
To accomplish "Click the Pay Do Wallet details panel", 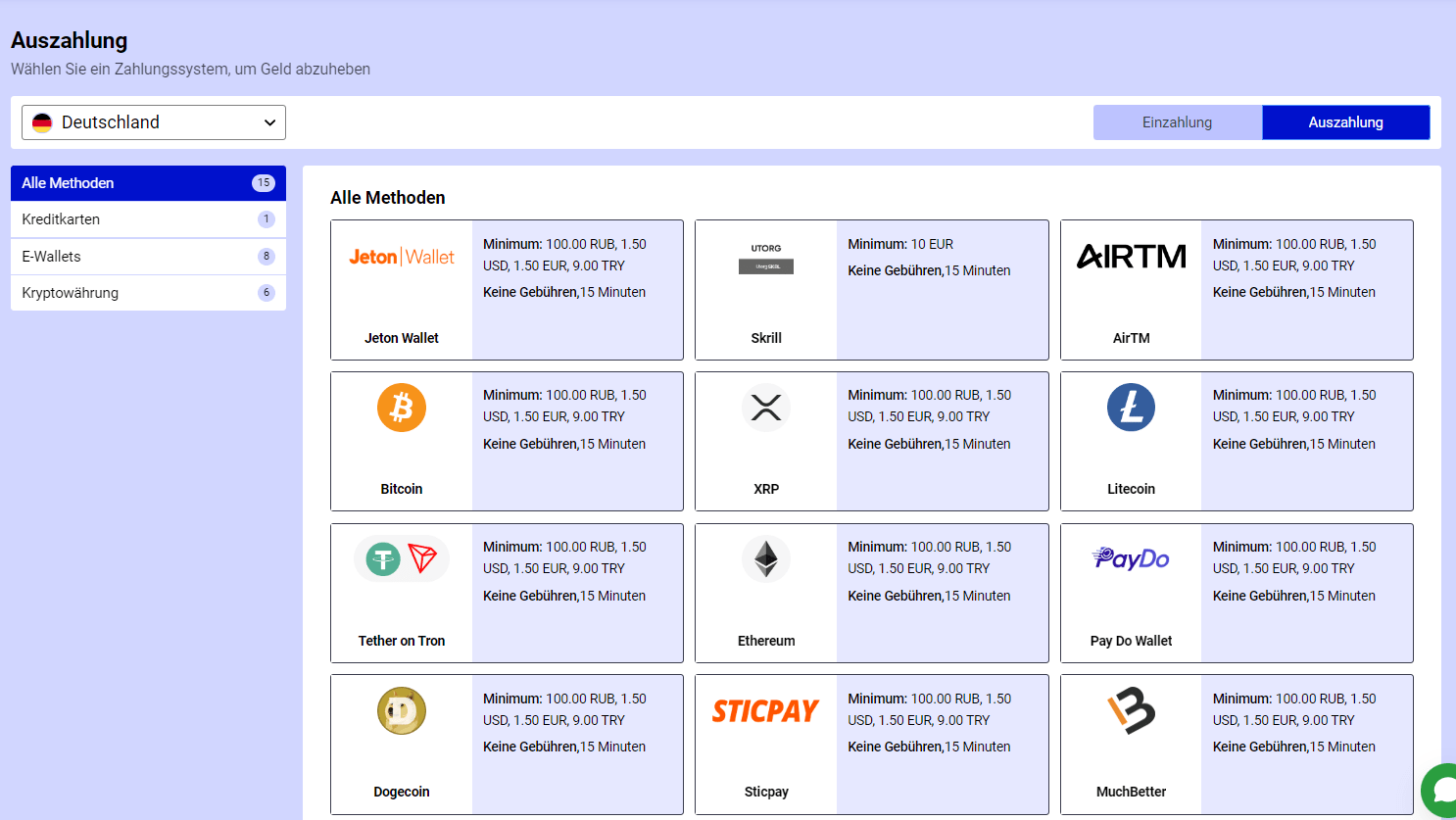I will [x=1307, y=593].
